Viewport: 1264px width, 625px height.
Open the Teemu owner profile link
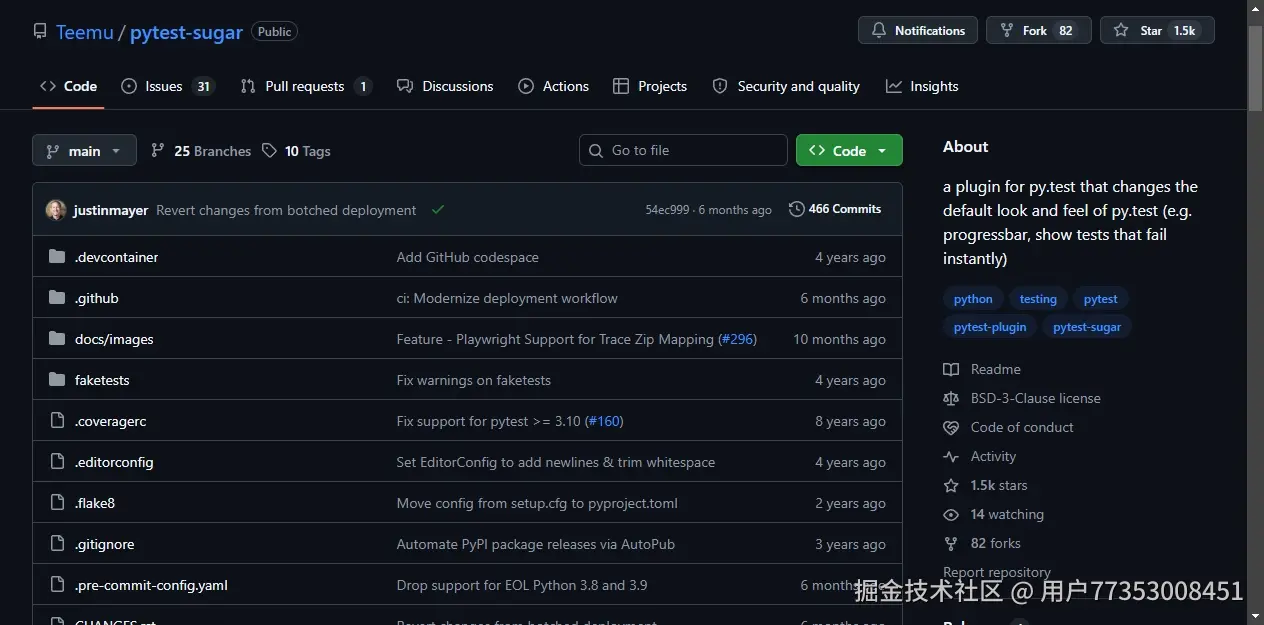click(85, 32)
